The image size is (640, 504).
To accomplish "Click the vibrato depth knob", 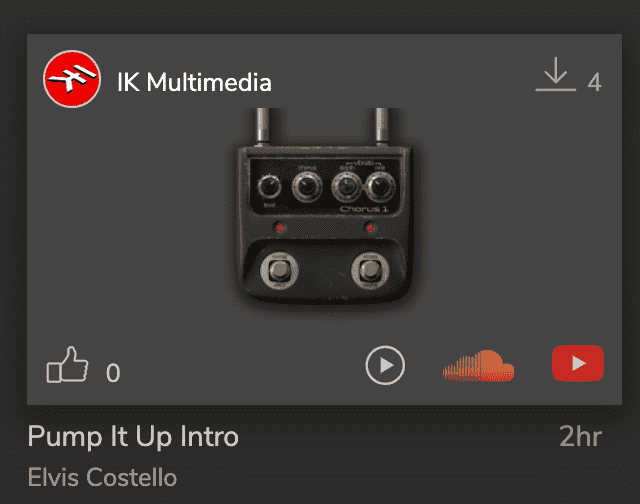I will [345, 185].
